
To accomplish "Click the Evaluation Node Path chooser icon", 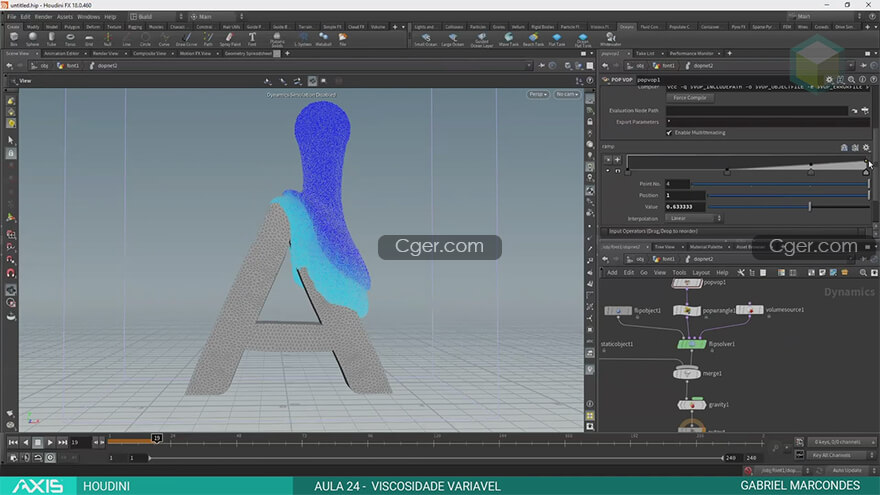I will click(865, 111).
